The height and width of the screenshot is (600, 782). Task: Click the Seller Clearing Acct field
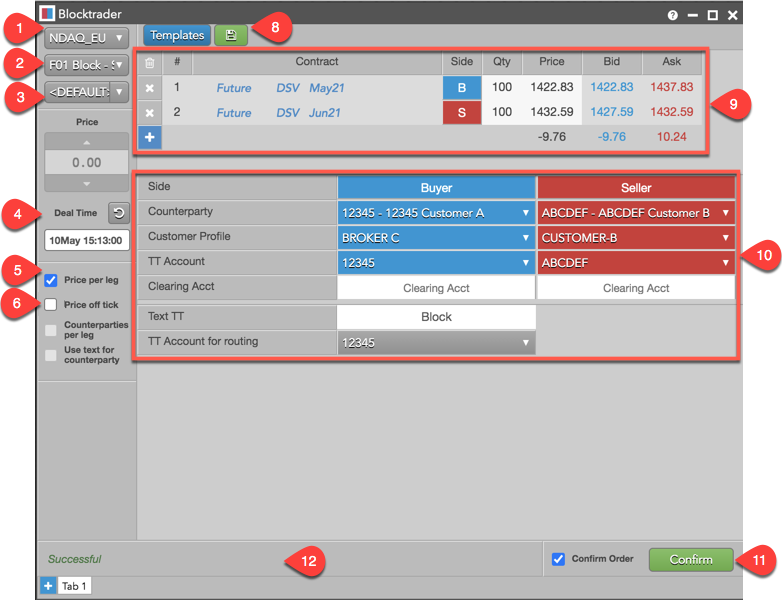tap(636, 288)
